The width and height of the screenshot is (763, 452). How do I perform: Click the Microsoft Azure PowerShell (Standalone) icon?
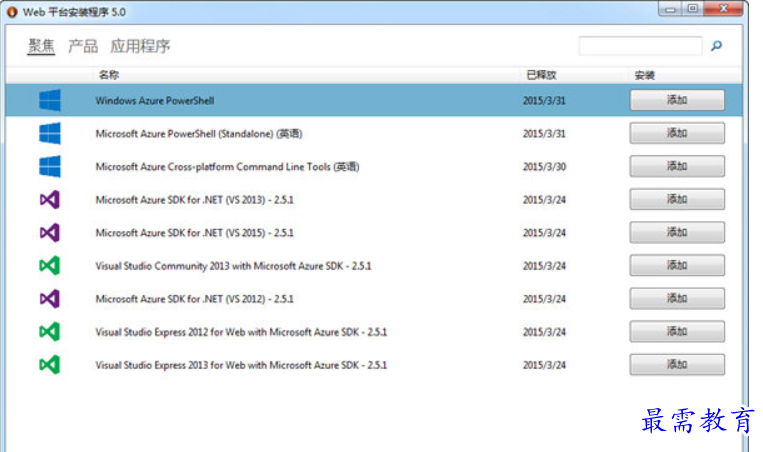click(x=50, y=133)
